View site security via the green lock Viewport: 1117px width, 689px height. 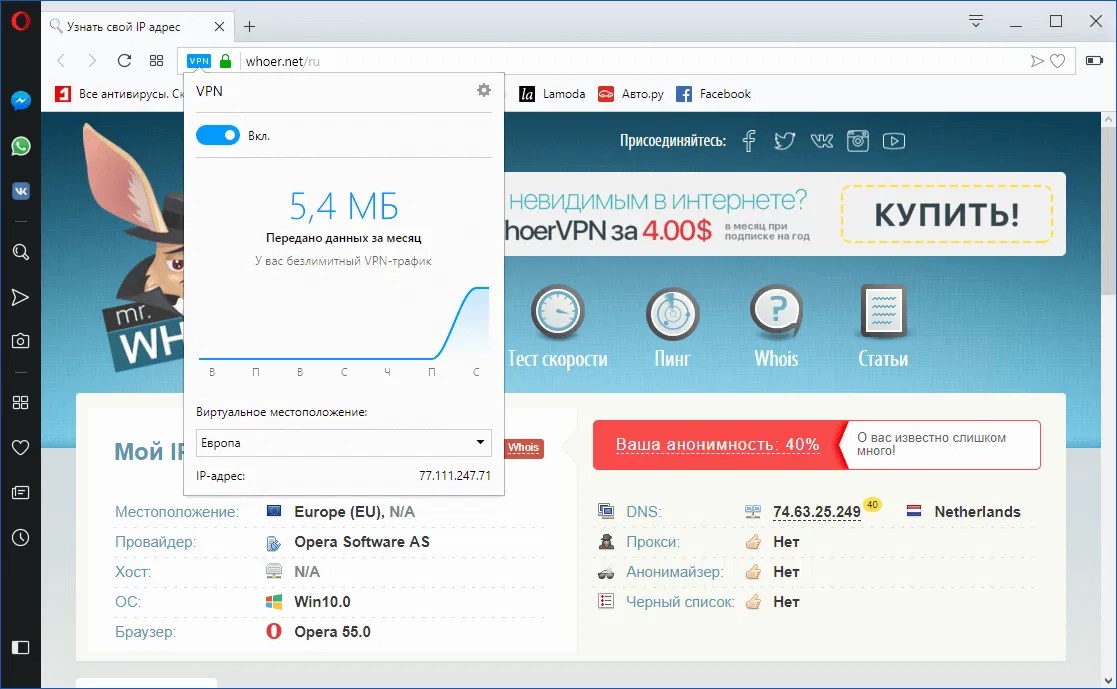226,61
